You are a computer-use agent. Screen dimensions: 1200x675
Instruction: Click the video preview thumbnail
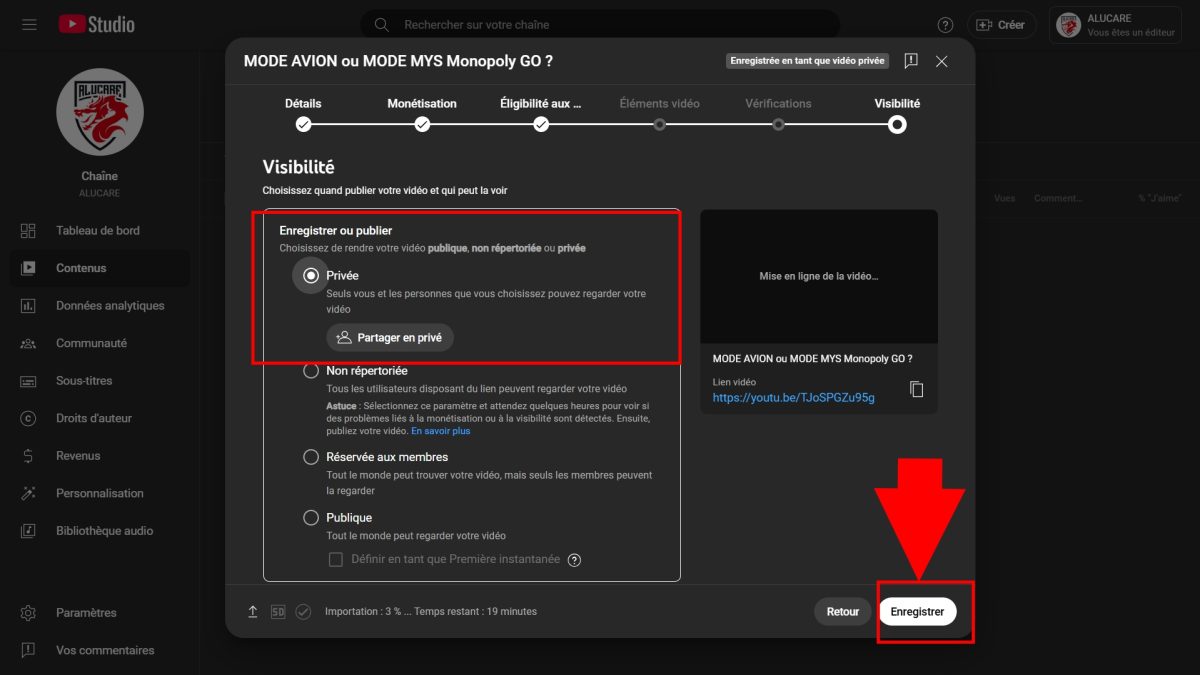coord(819,276)
